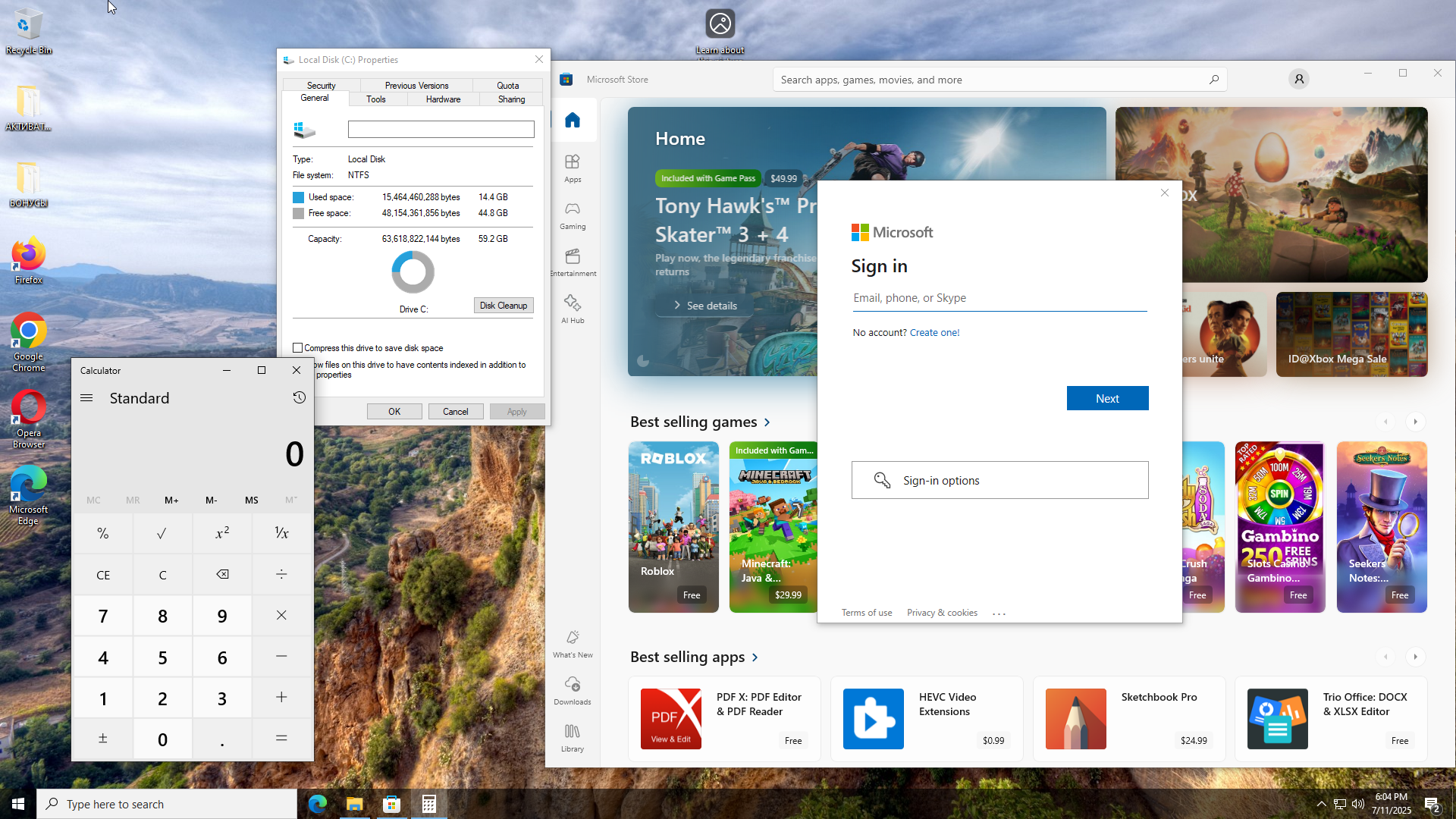Close the Microsoft sign-in dialog
Viewport: 1456px width, 819px height.
click(x=1165, y=193)
